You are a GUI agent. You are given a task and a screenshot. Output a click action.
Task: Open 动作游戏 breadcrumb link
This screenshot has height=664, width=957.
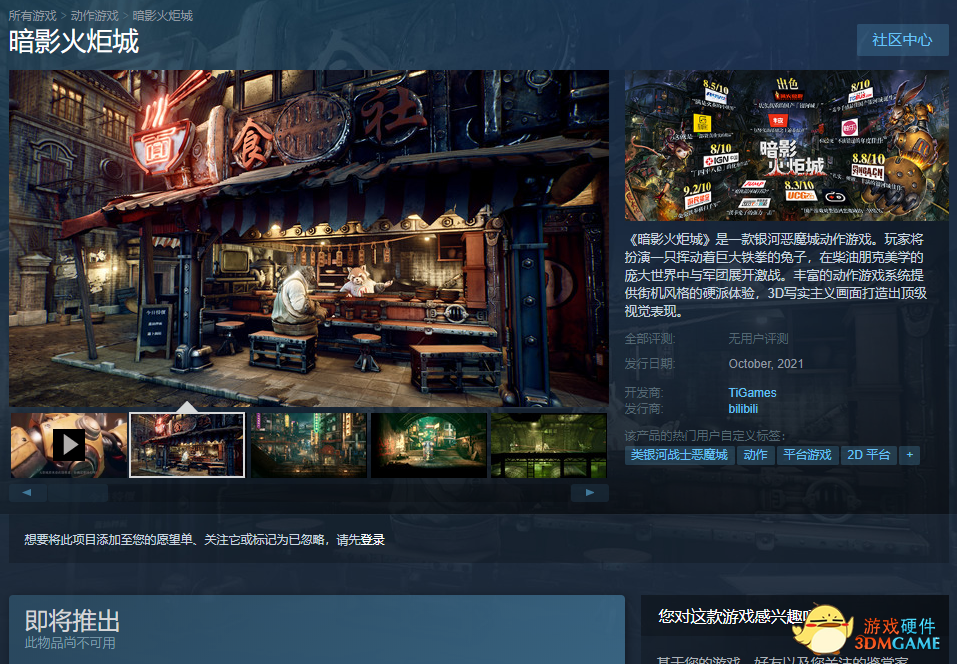pos(95,16)
